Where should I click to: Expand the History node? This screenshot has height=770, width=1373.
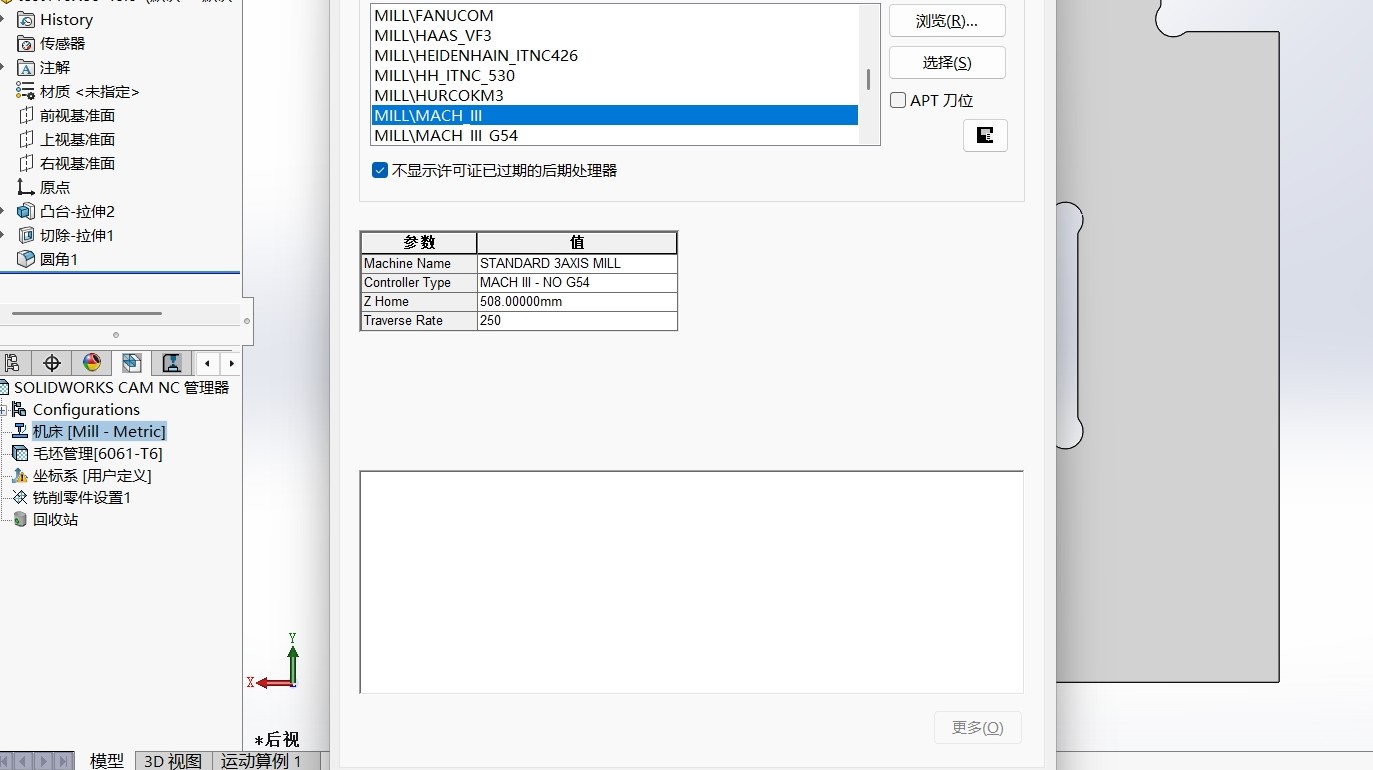point(4,19)
